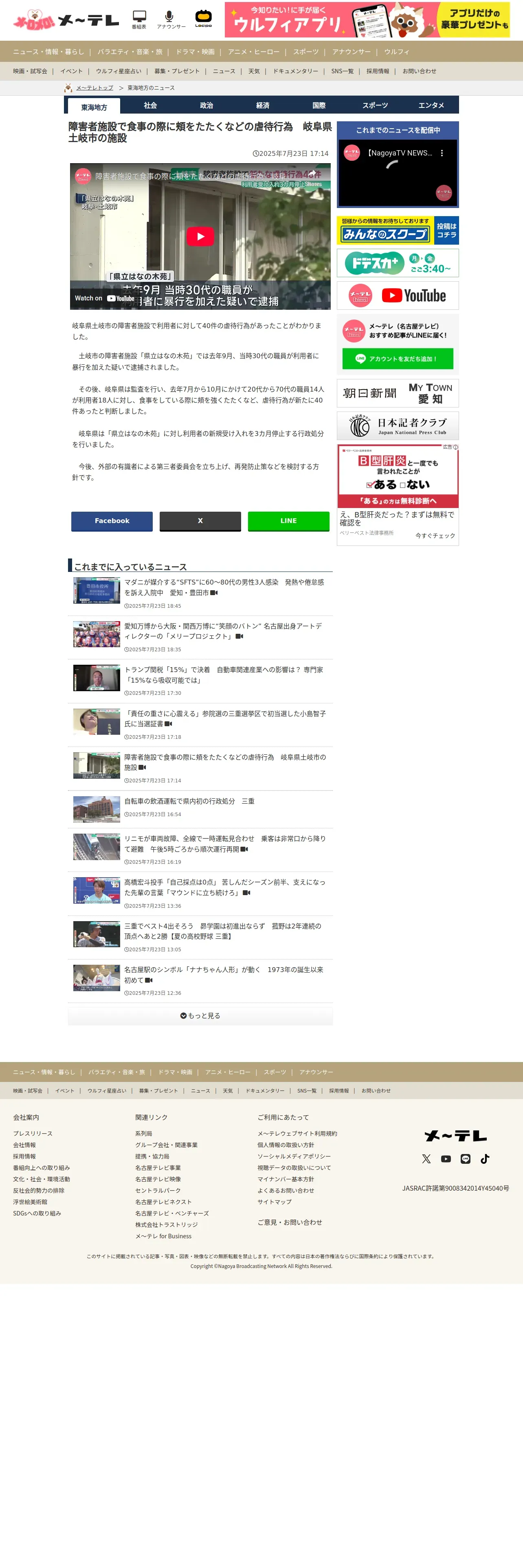Open the マダニが媒介するSFTS news article
523x1568 pixels.
224,587
